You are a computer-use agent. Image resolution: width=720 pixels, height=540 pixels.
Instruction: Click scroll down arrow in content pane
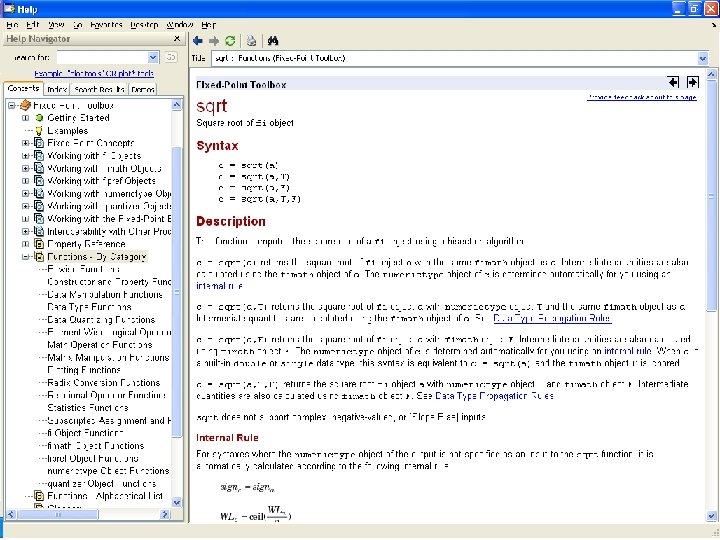pos(711,517)
